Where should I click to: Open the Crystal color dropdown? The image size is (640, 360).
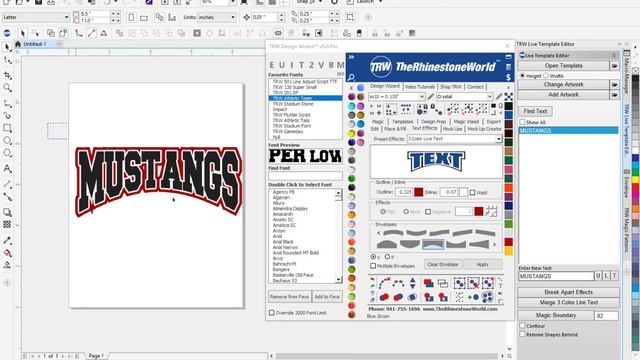click(x=489, y=97)
